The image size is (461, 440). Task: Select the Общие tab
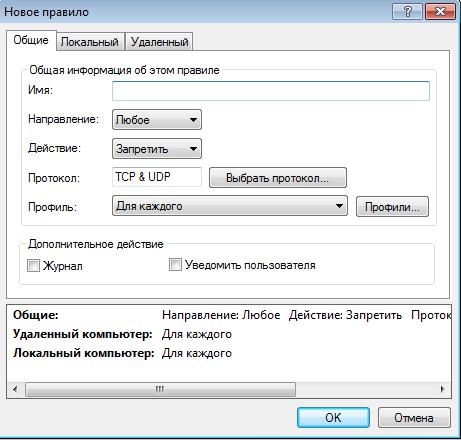click(x=31, y=40)
